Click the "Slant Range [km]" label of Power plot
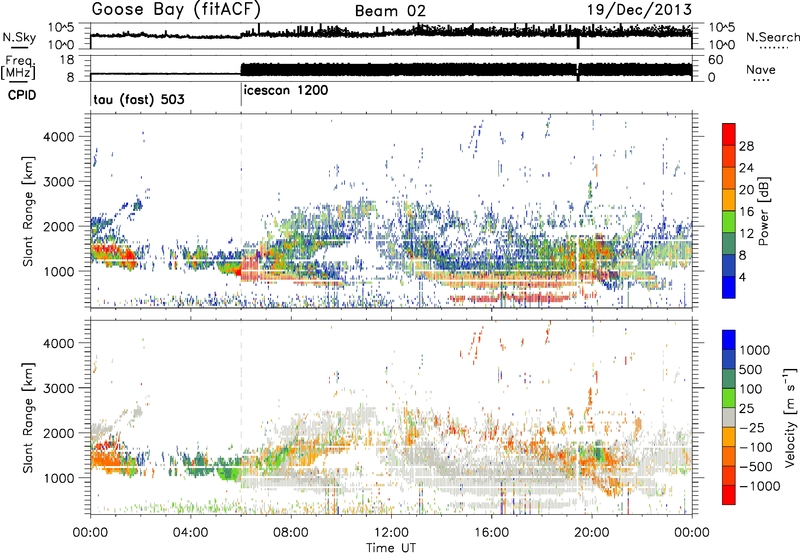This screenshot has height=554, width=800. coord(28,211)
